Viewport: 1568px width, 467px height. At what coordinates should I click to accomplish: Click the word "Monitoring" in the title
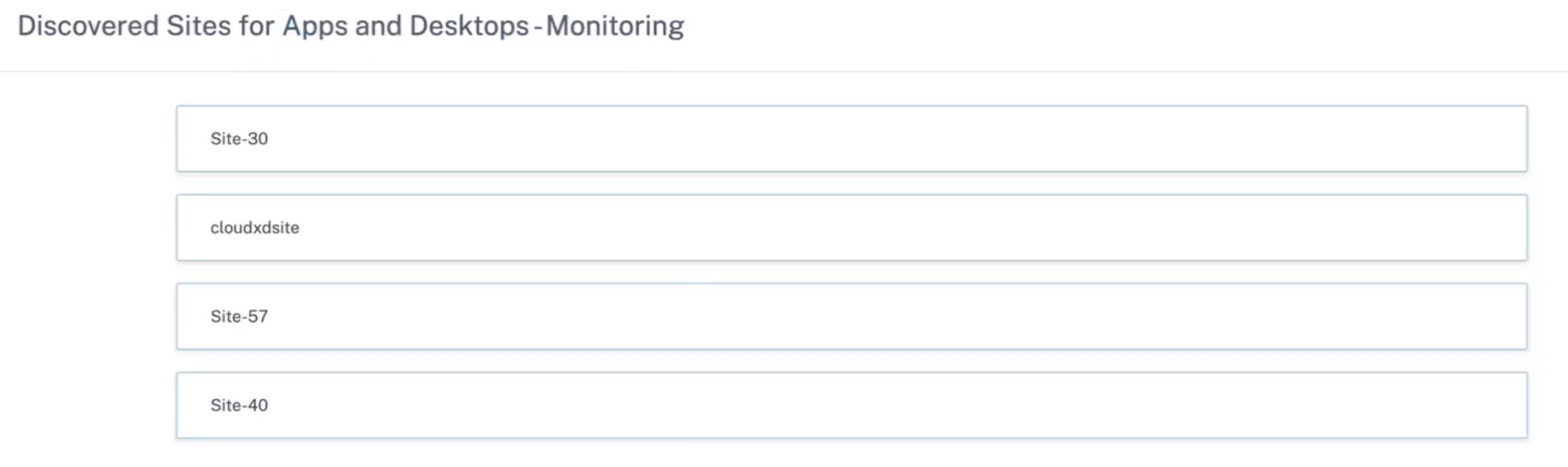coord(615,26)
